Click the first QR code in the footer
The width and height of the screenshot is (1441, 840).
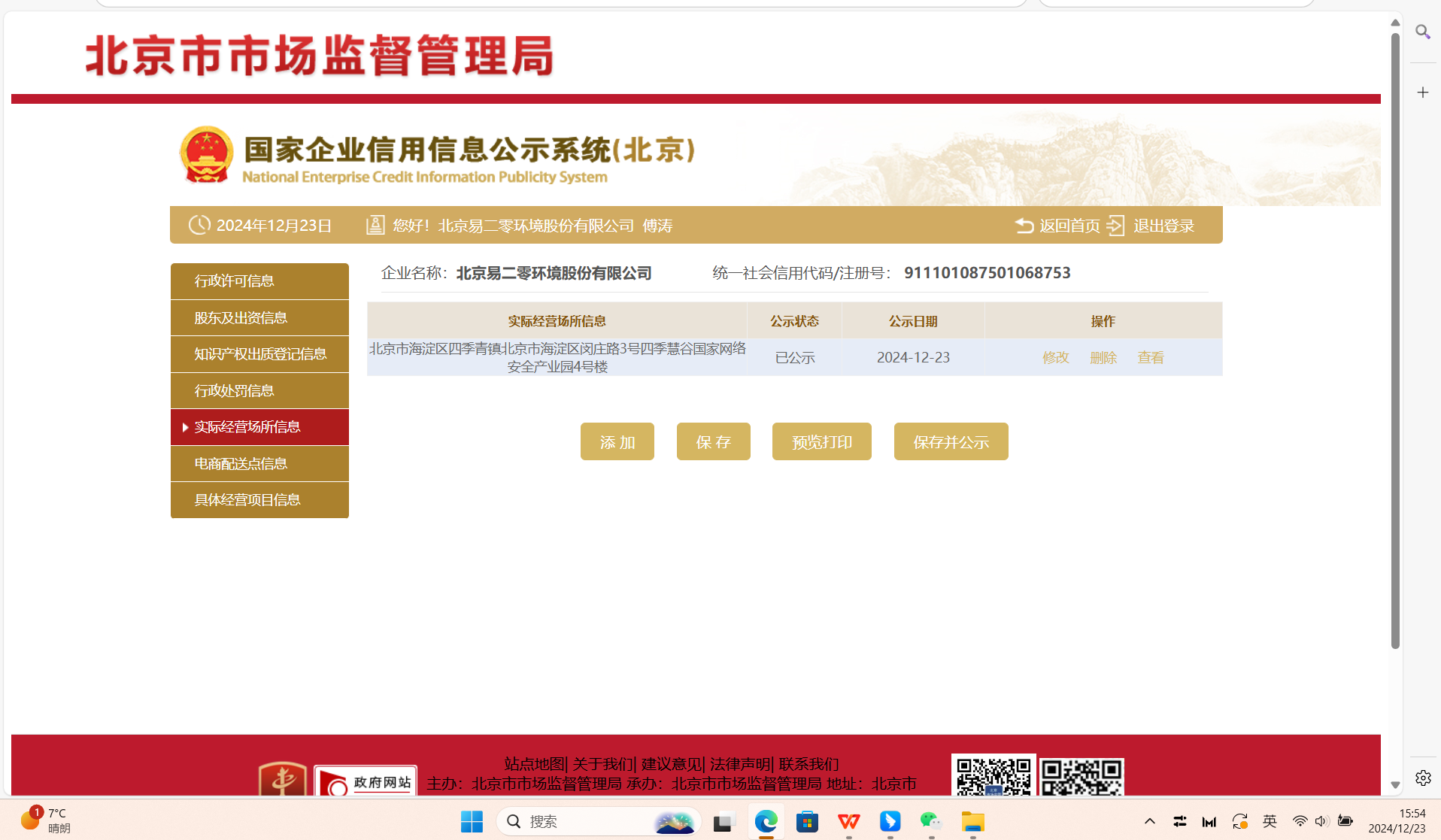[994, 775]
